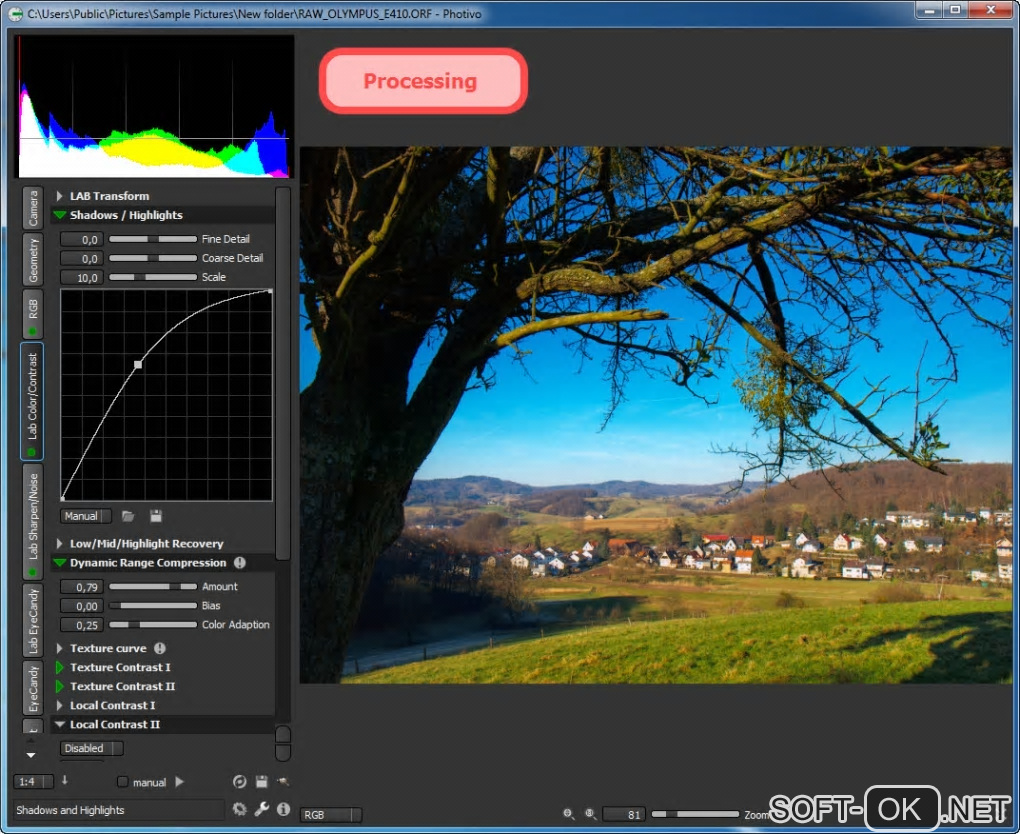Screen dimensions: 1020x834
Task: Collapse Local Contrast II section
Action: pyautogui.click(x=60, y=724)
